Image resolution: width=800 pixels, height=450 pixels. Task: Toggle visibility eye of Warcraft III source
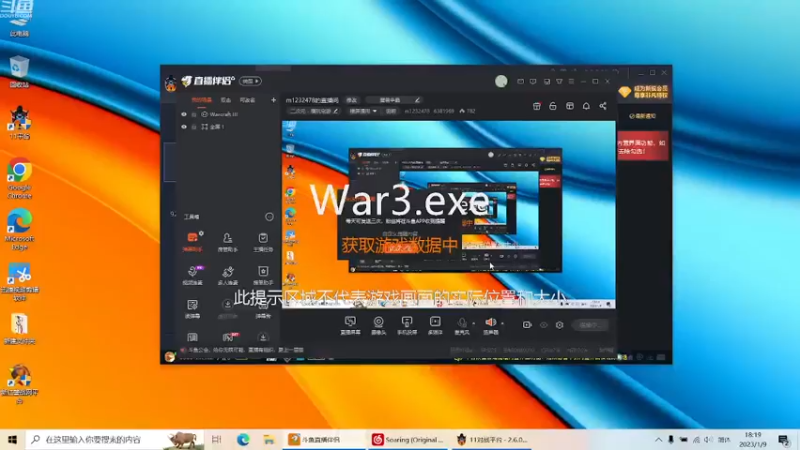pyautogui.click(x=184, y=114)
